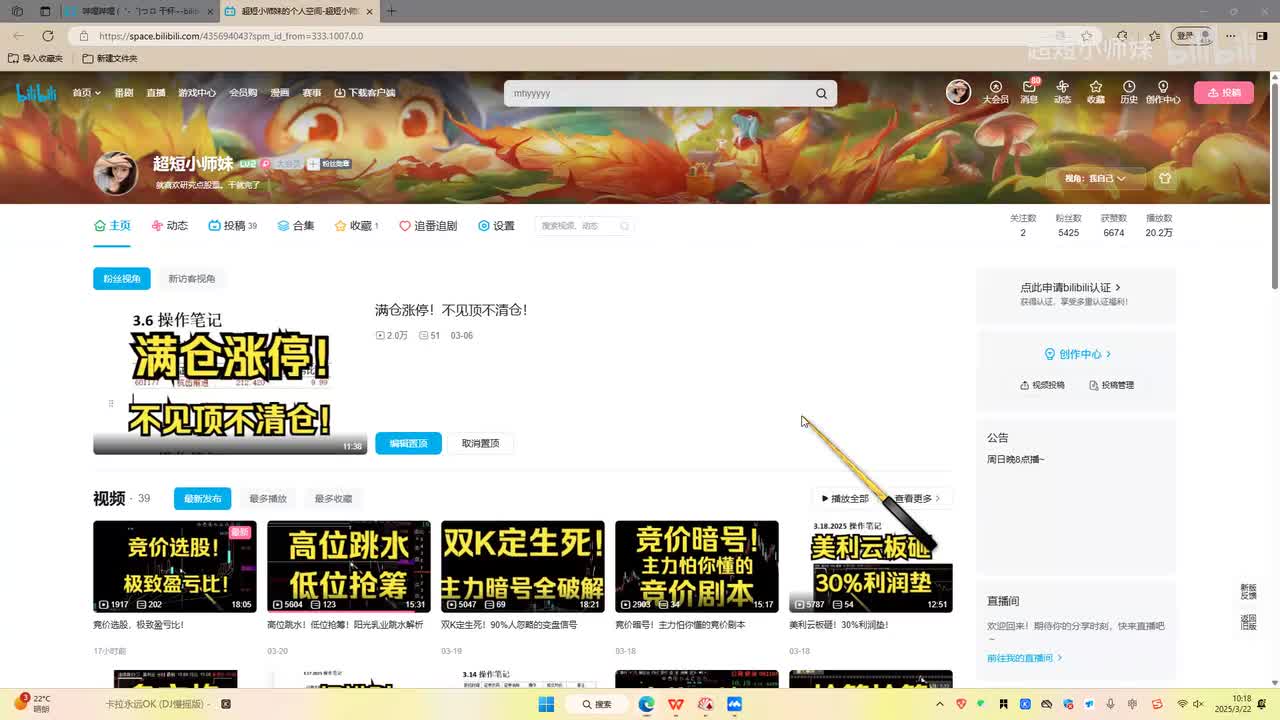
Task: Click the weather widget in the taskbar
Action: (32, 703)
